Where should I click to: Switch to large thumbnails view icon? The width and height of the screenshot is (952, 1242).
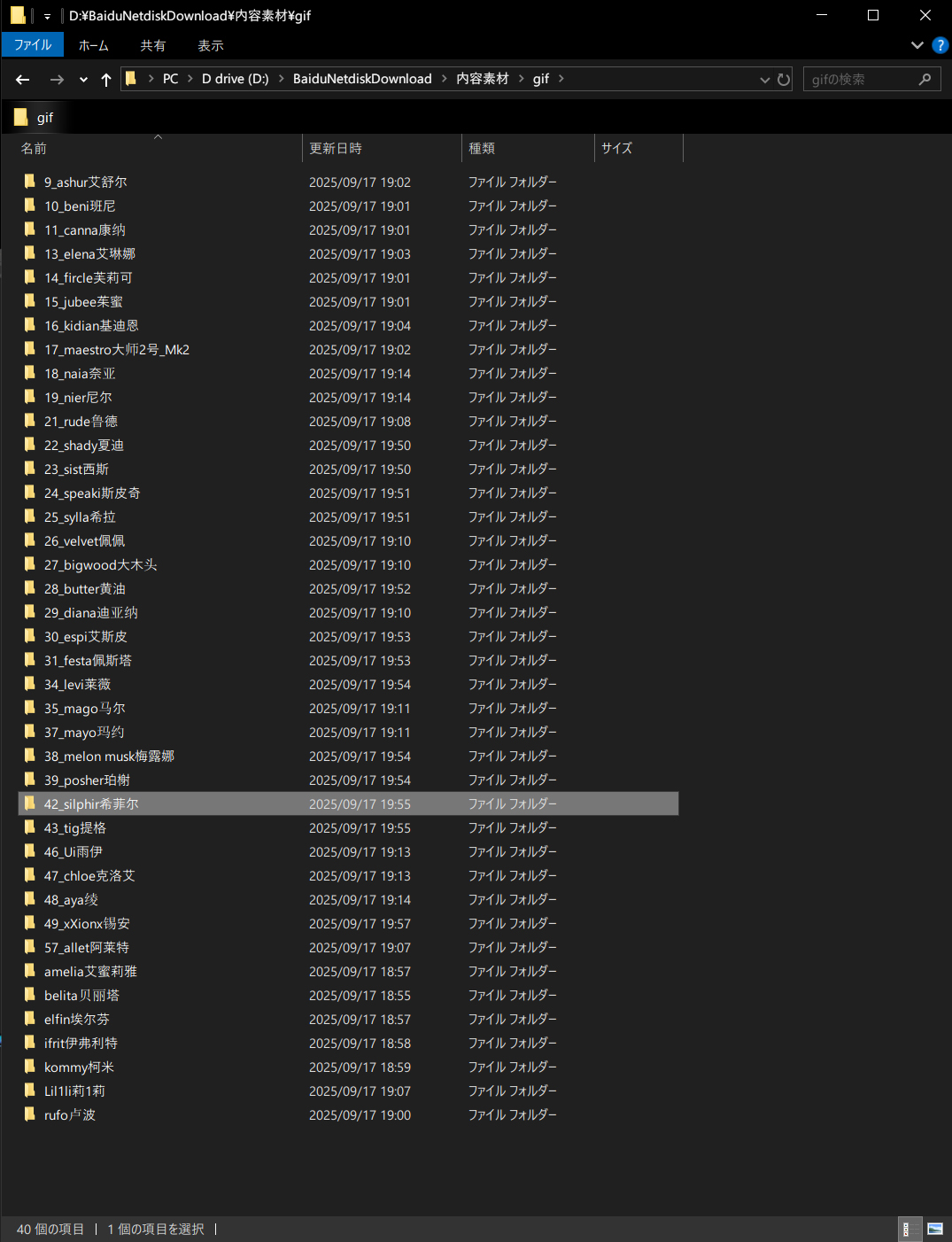click(x=935, y=1229)
